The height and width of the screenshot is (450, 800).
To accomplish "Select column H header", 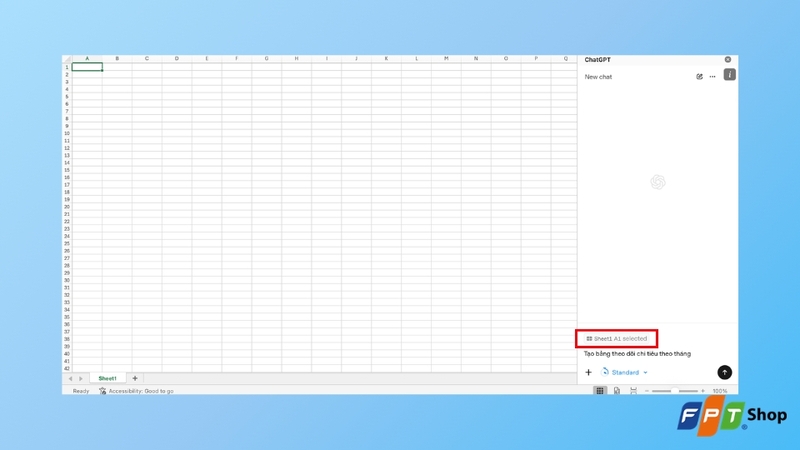I will coord(296,59).
